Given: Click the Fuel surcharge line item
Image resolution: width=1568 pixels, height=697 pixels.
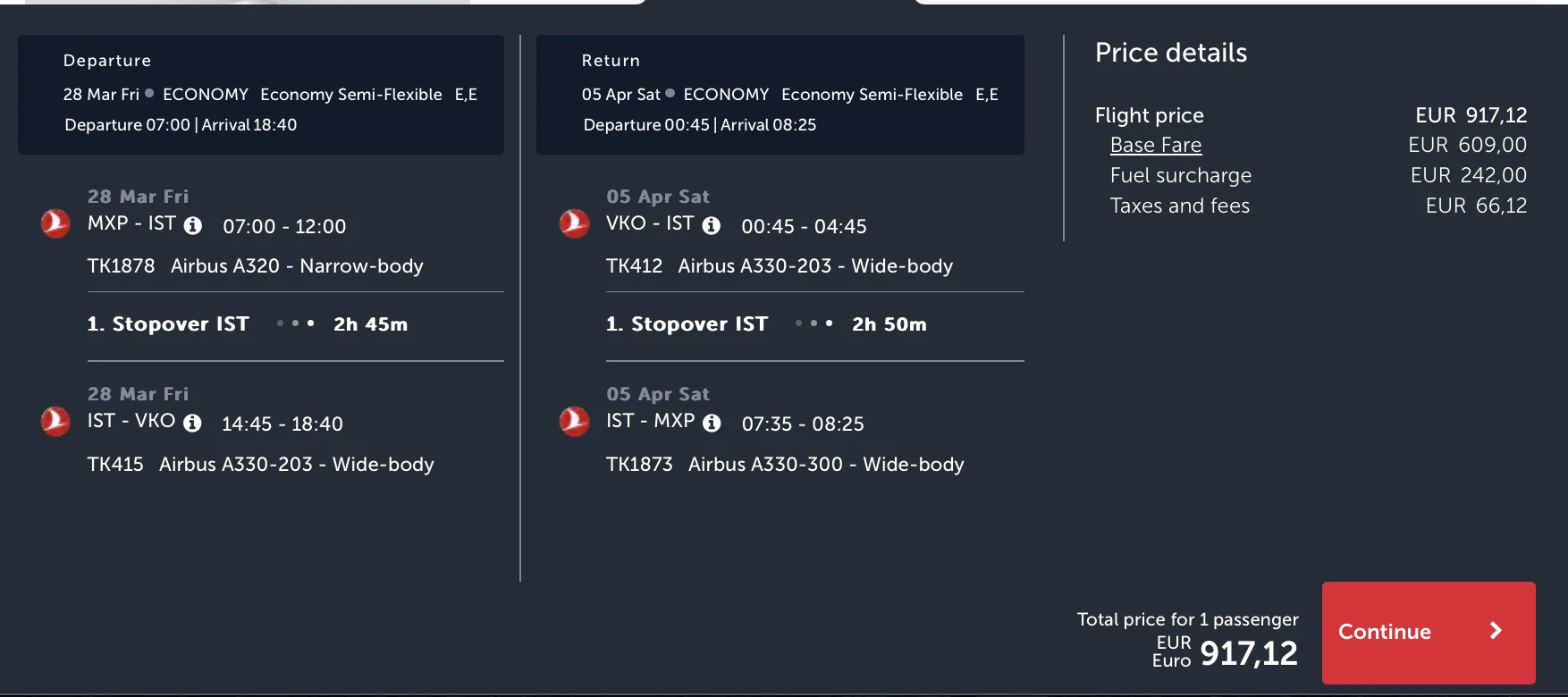Looking at the screenshot, I should (1180, 175).
